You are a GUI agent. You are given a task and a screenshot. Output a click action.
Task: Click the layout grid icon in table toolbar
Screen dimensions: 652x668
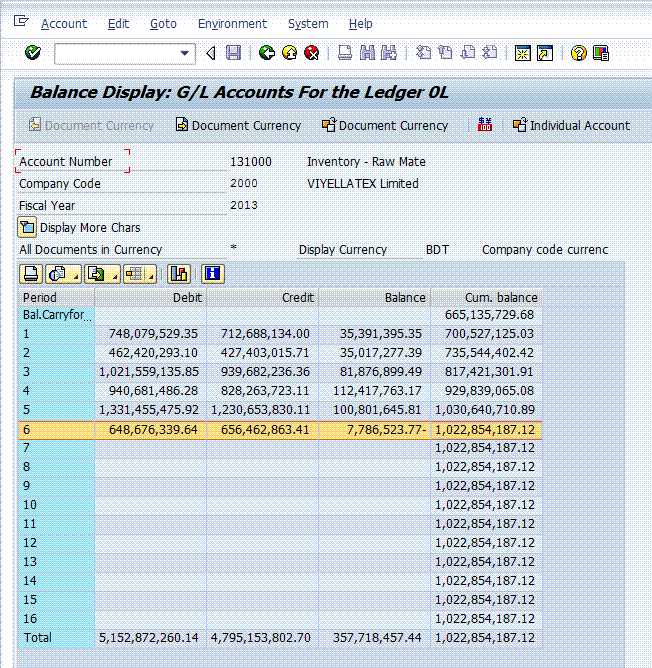[135, 274]
